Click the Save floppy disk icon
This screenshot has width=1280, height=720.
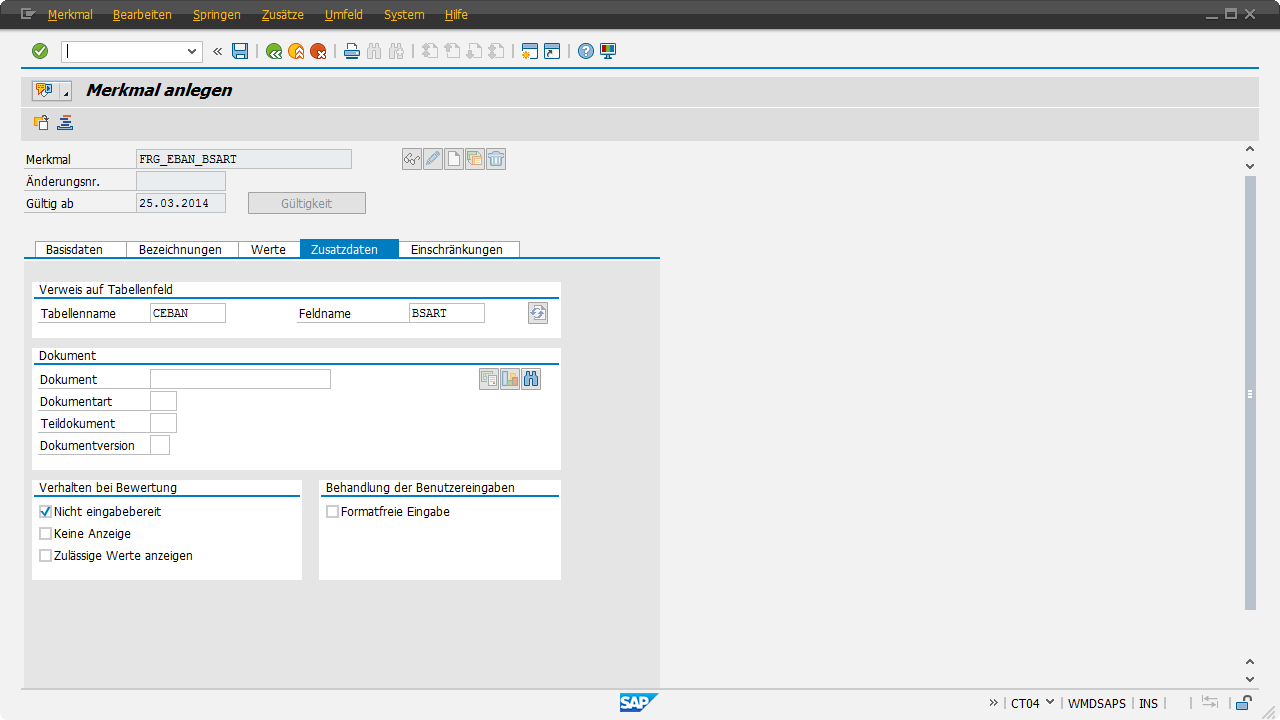click(240, 51)
